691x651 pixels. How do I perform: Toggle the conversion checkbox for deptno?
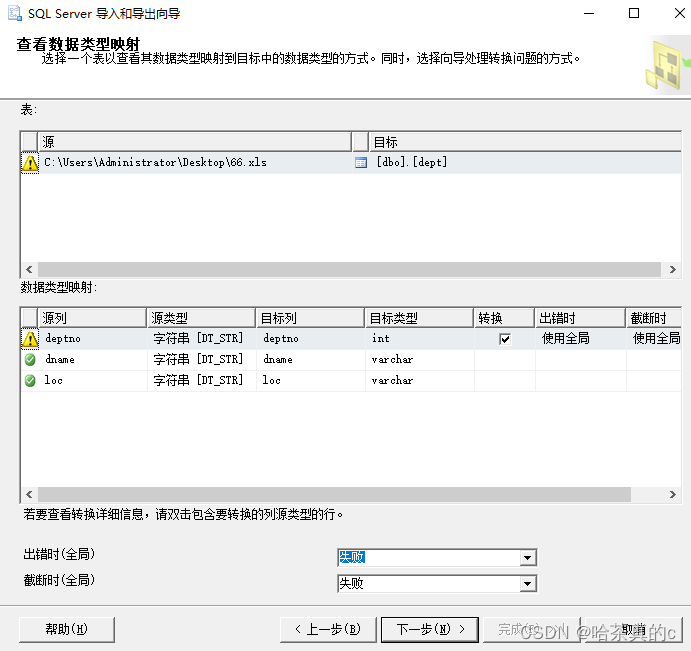[x=505, y=339]
